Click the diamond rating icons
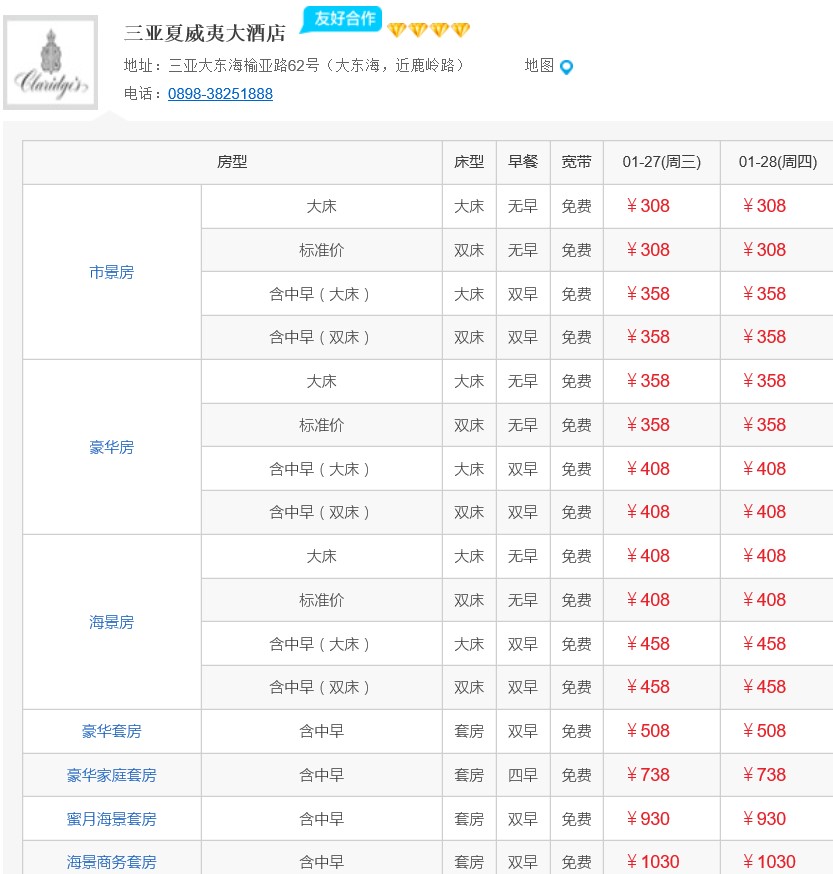The height and width of the screenshot is (874, 833). [x=428, y=30]
